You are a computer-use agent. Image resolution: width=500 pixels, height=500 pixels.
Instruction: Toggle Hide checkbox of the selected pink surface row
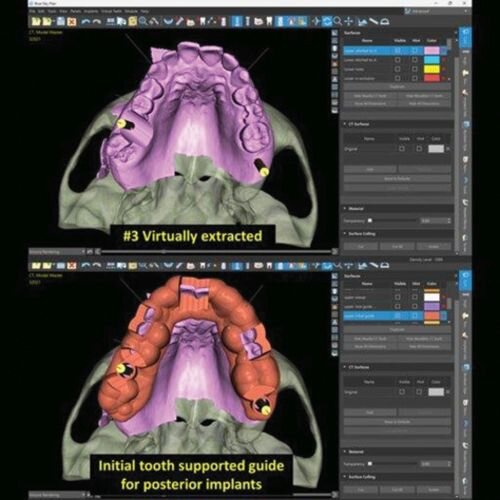[x=414, y=51]
